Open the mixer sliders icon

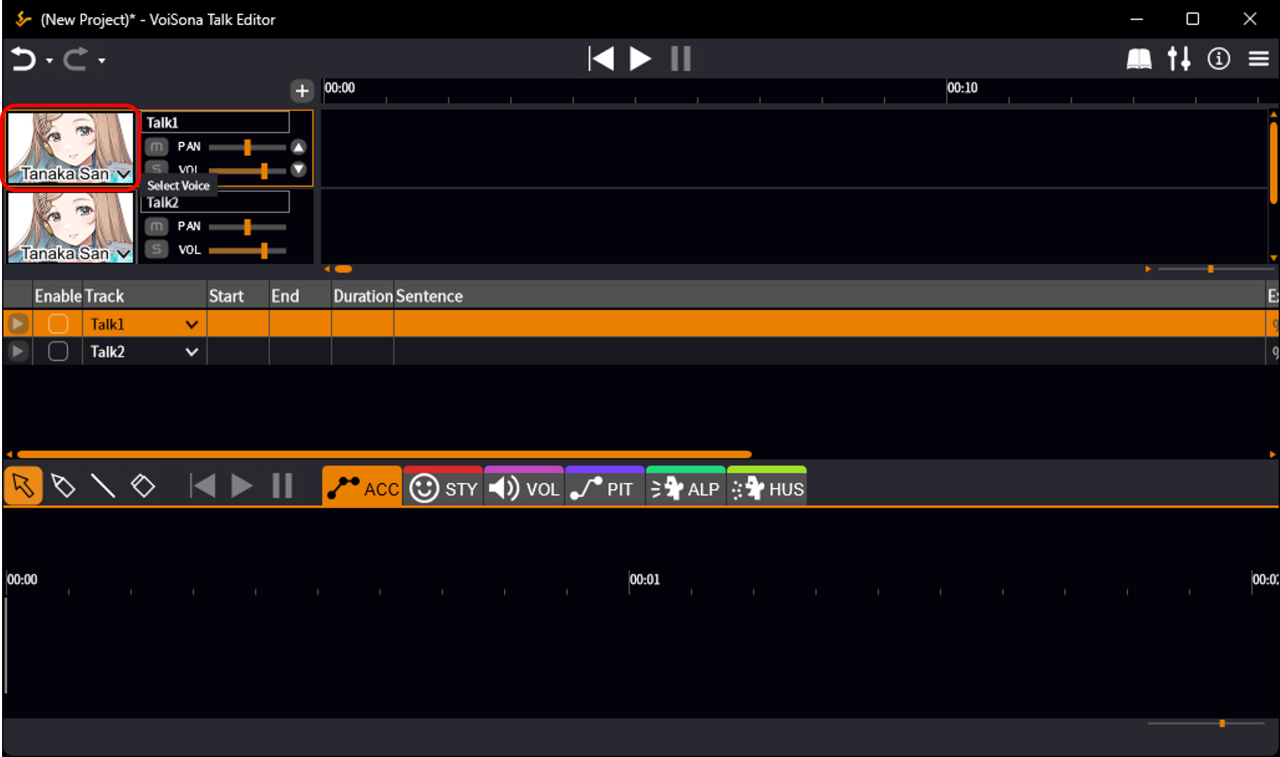click(1179, 59)
